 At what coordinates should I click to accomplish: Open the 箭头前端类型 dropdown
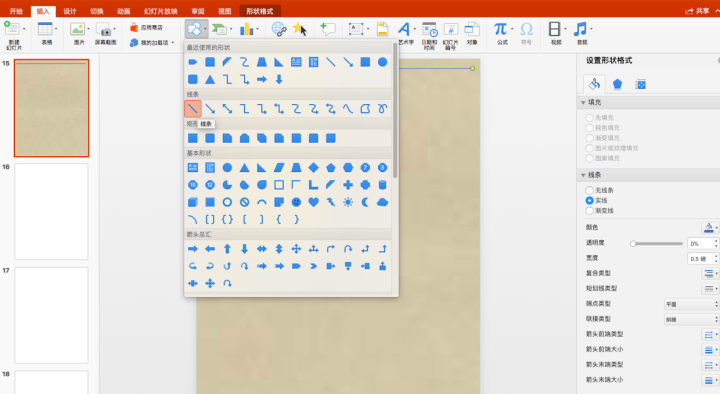[x=710, y=334]
